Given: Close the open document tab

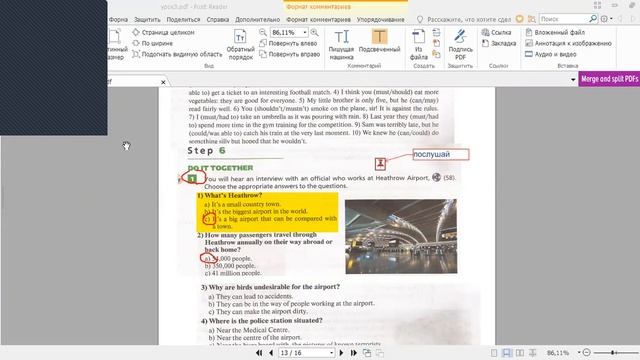Looking at the screenshot, I should (163, 82).
